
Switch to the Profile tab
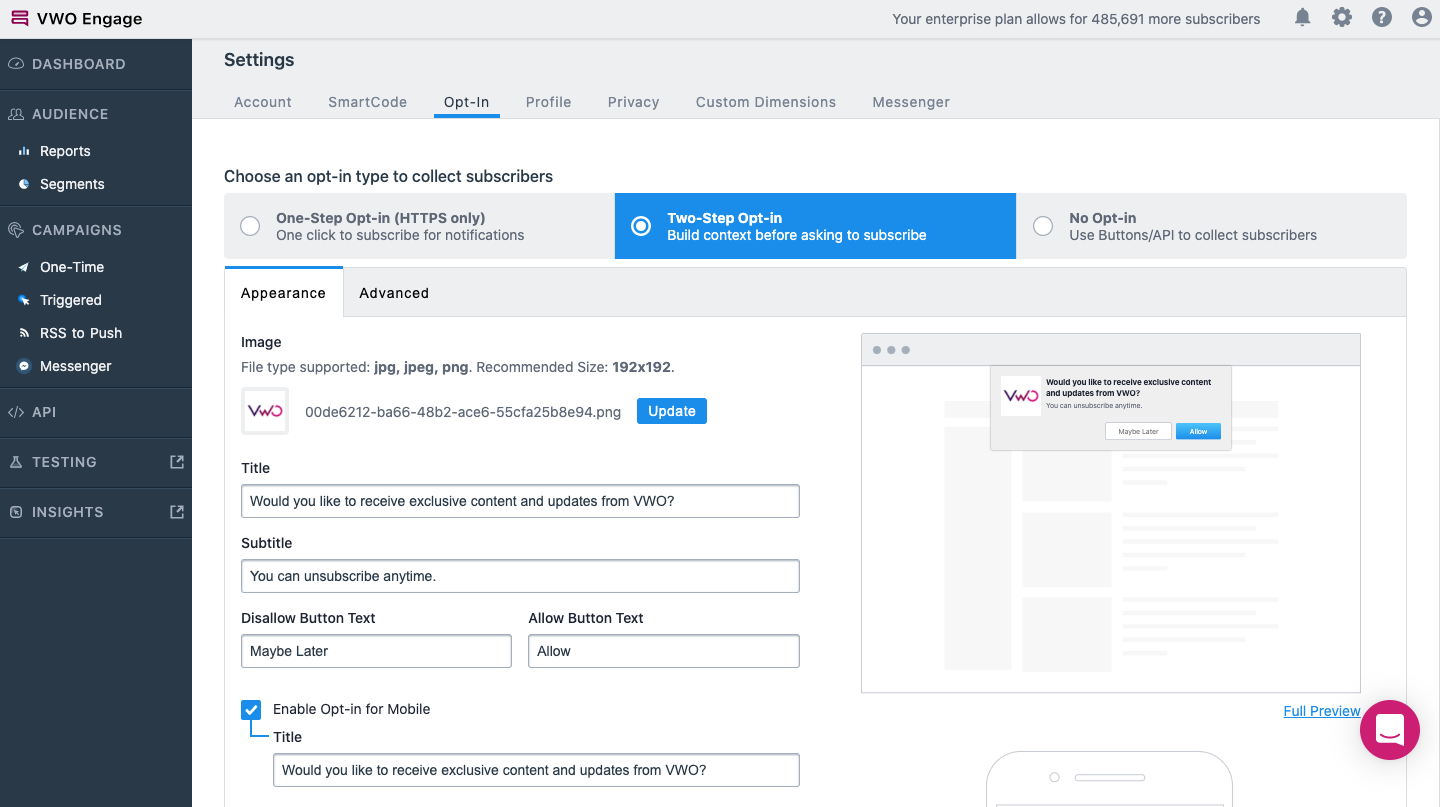point(549,102)
